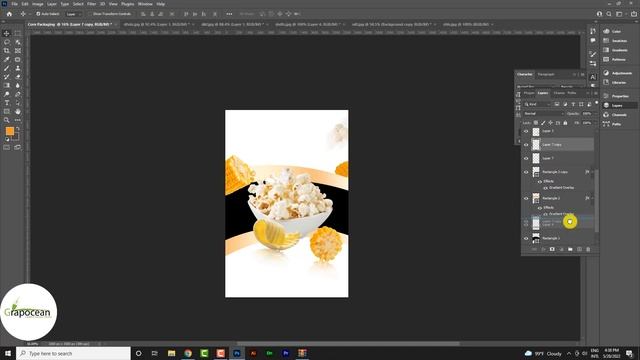The height and width of the screenshot is (360, 640).
Task: Select the Rectangle 2 layer
Action: click(x=562, y=198)
